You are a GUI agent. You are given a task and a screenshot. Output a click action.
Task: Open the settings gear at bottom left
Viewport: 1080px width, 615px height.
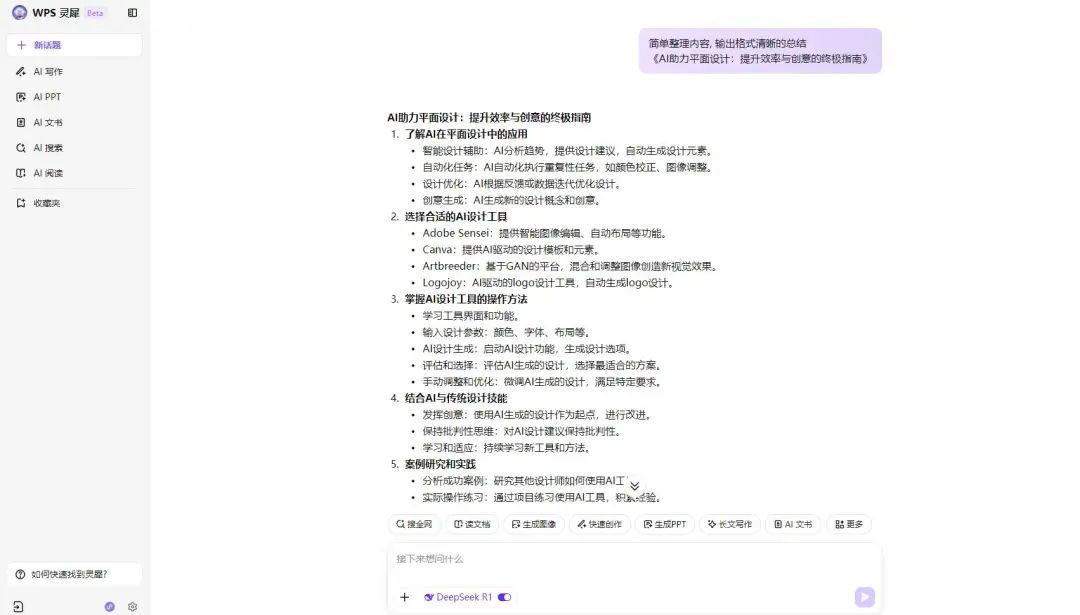point(131,606)
